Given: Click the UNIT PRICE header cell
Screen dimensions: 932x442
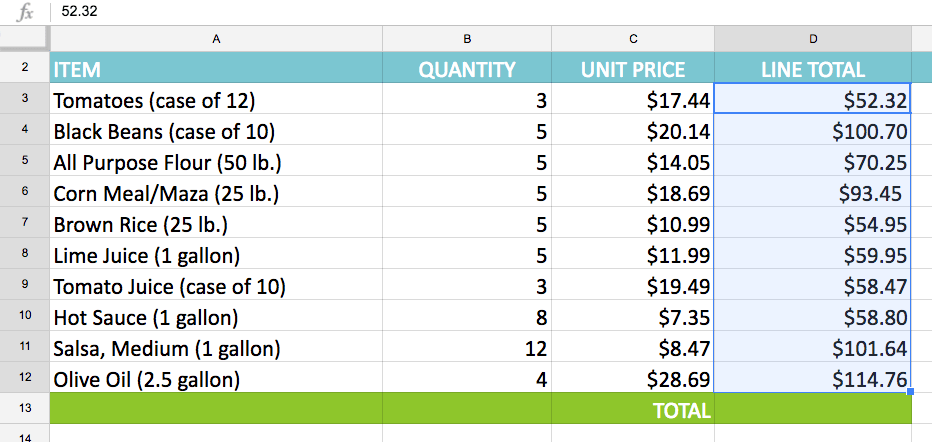Looking at the screenshot, I should [x=632, y=70].
